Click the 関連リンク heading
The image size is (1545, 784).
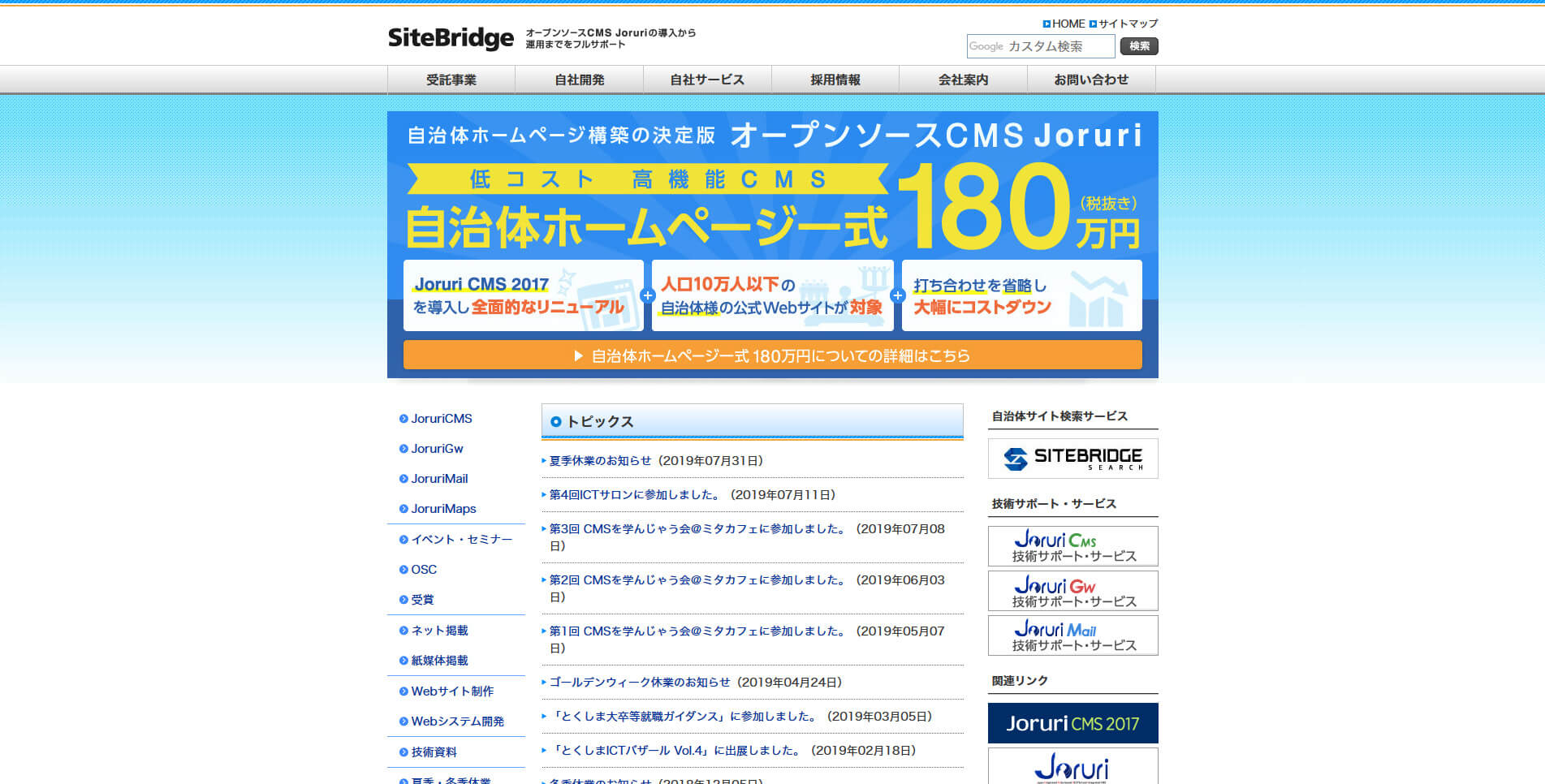pos(1020,681)
